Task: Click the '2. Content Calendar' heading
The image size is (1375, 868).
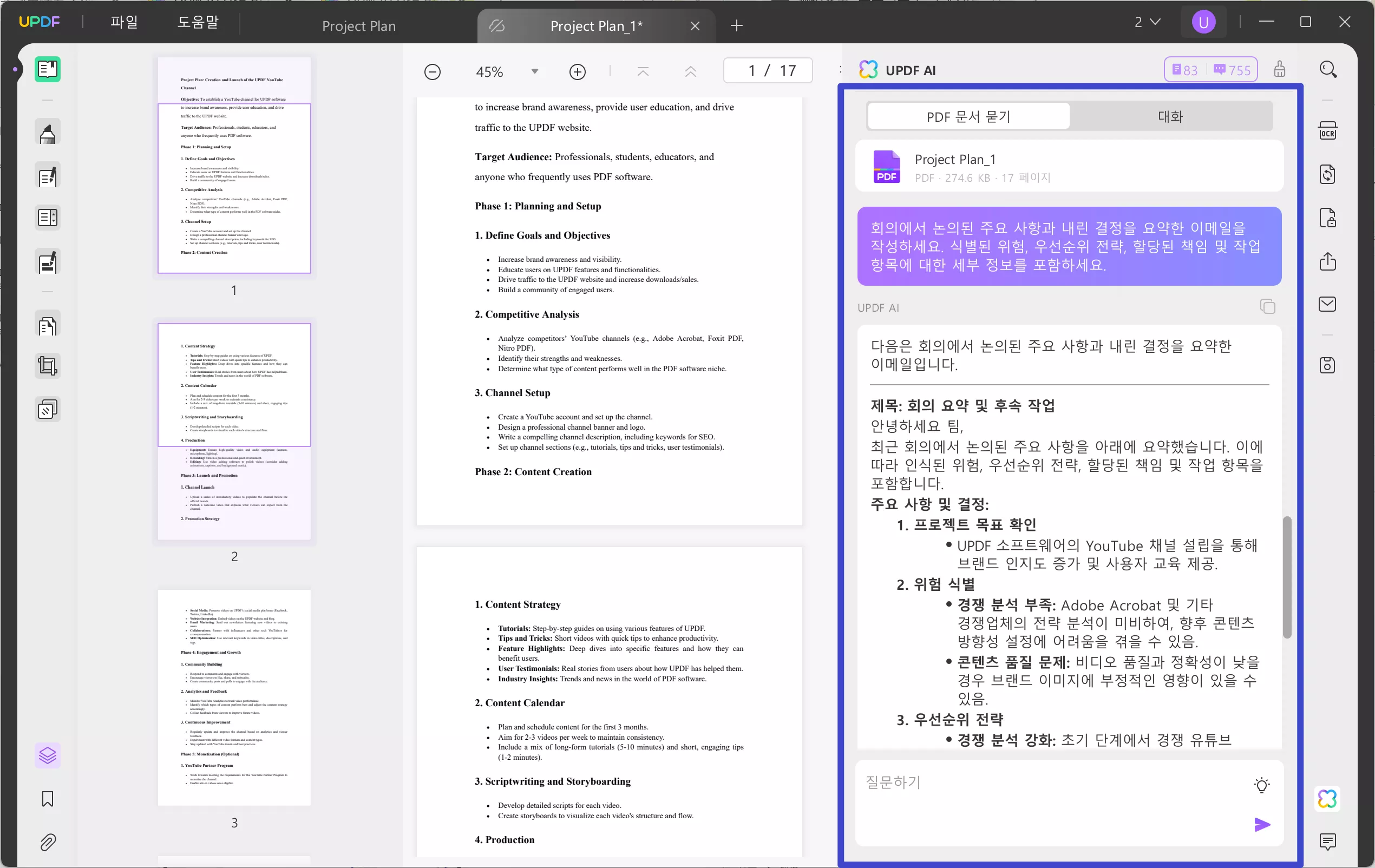Action: tap(520, 703)
